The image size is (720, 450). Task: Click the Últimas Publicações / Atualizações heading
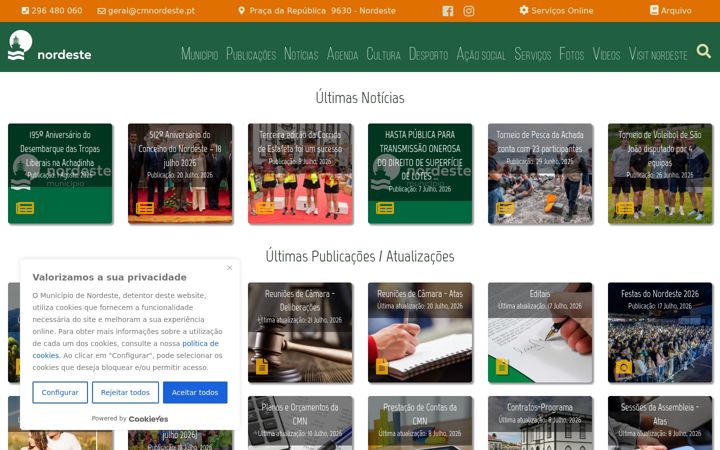[x=360, y=256]
